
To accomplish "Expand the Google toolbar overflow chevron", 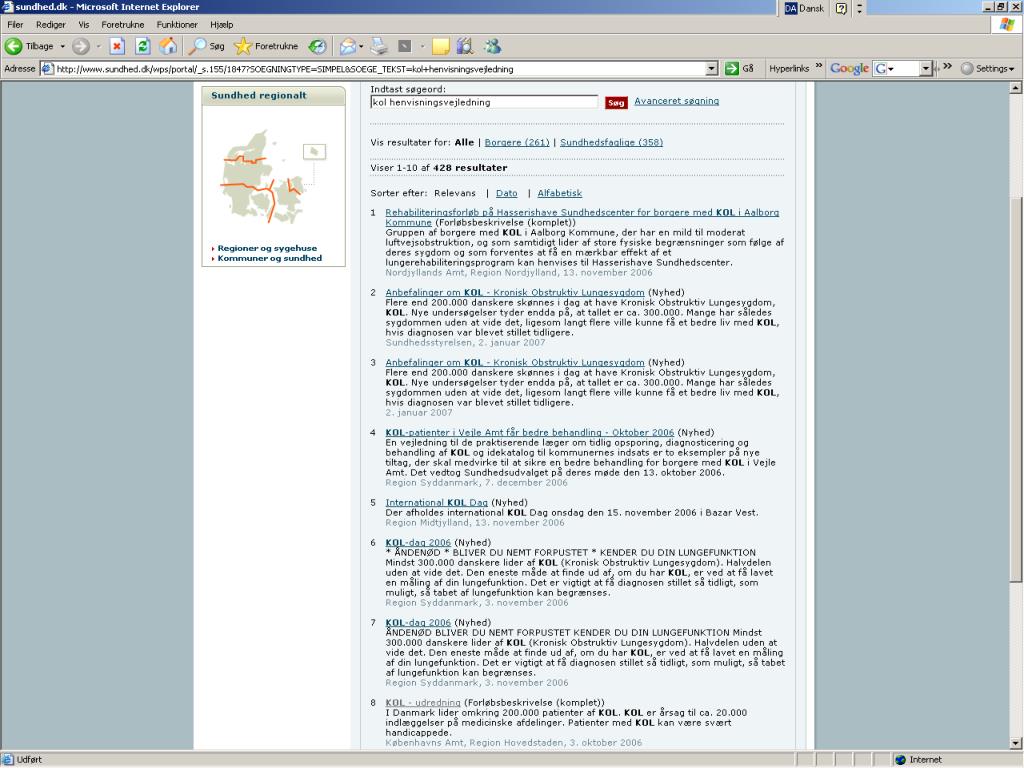I will [948, 67].
